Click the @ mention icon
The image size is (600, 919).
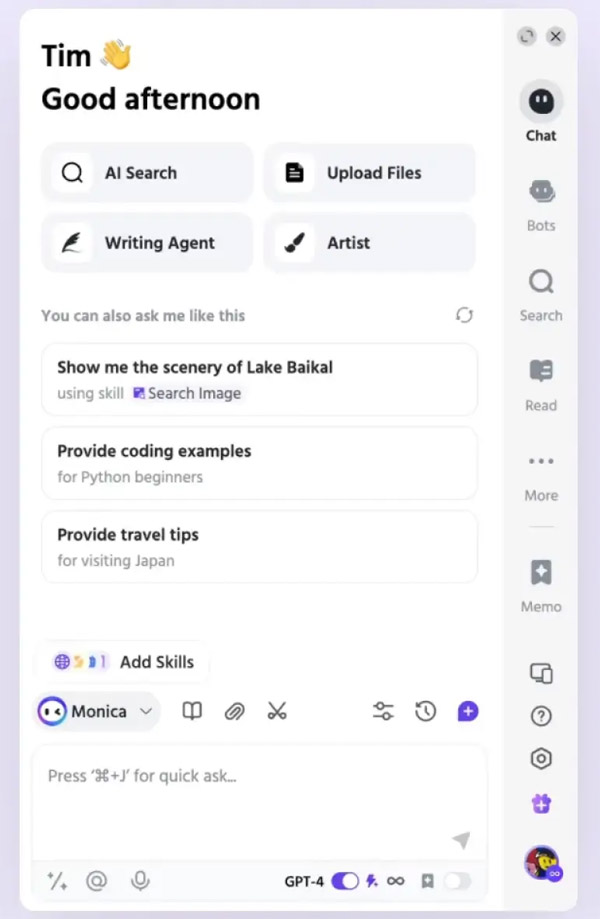click(97, 880)
